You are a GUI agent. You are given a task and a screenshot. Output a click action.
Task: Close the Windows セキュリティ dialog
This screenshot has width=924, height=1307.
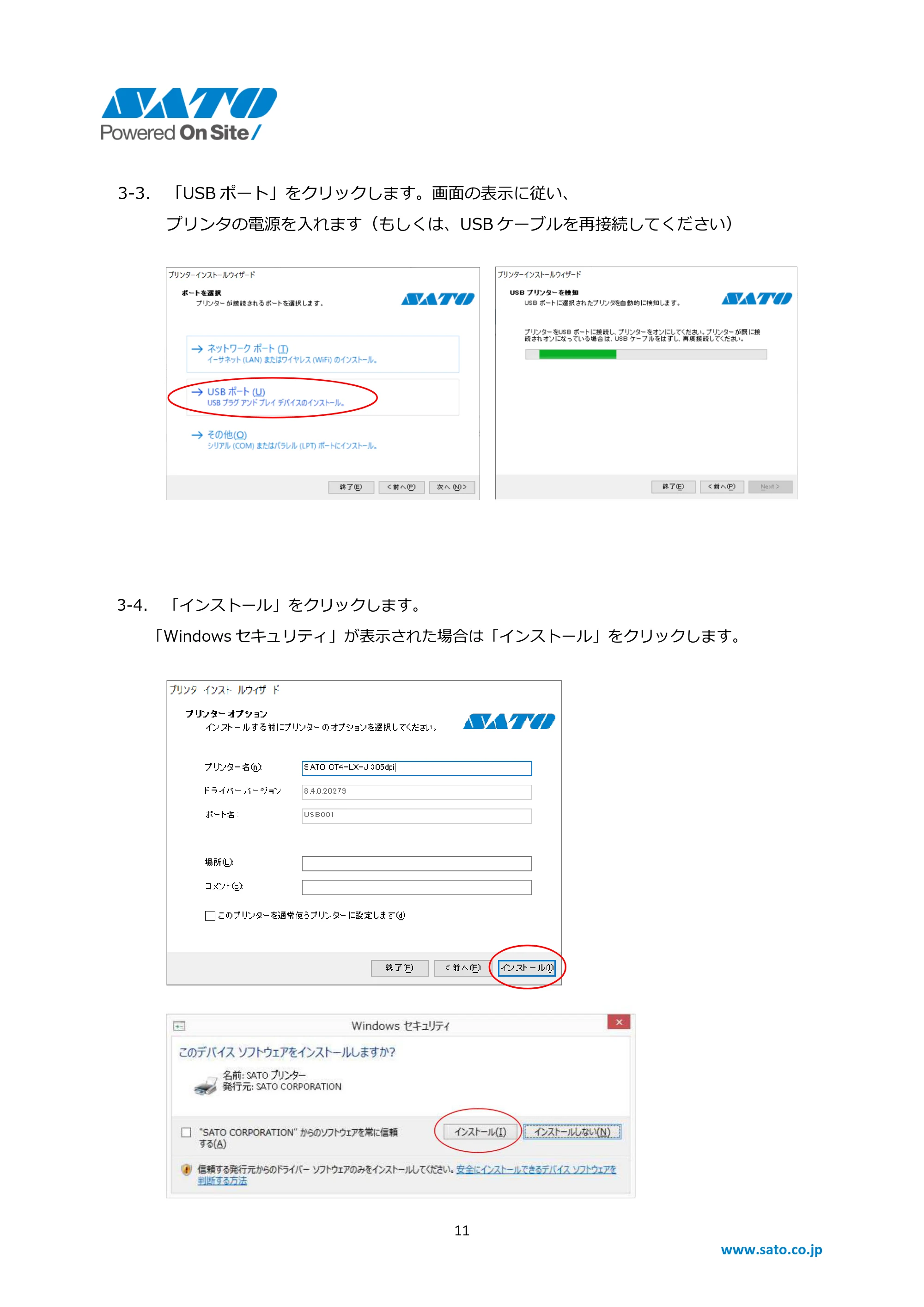coord(619,1022)
